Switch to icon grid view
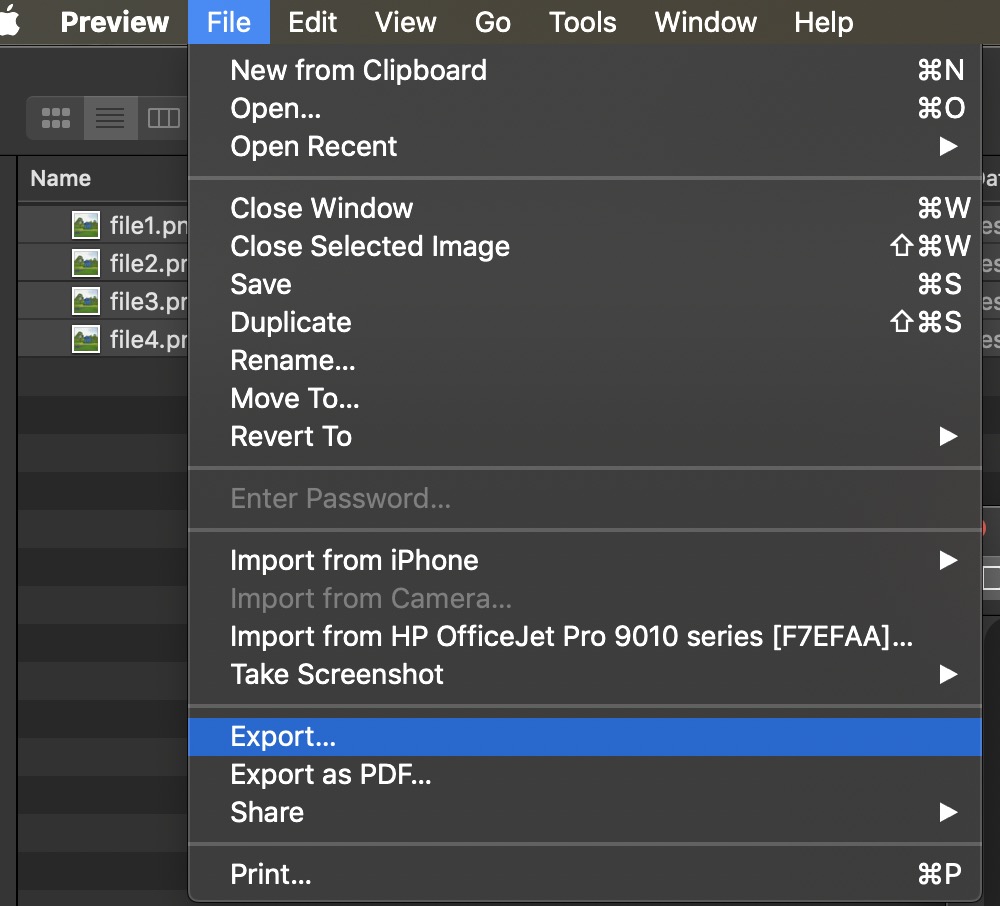 55,118
